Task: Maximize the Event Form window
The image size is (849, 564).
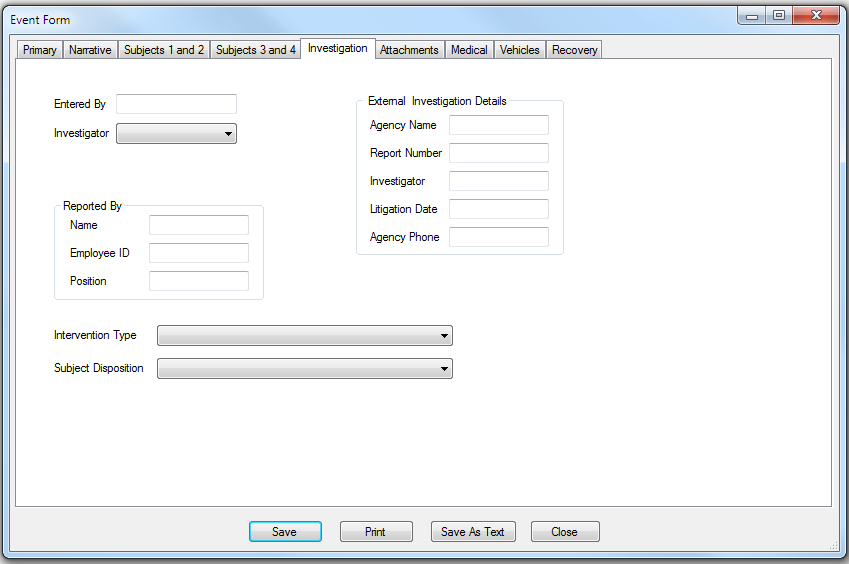Action: tap(779, 15)
